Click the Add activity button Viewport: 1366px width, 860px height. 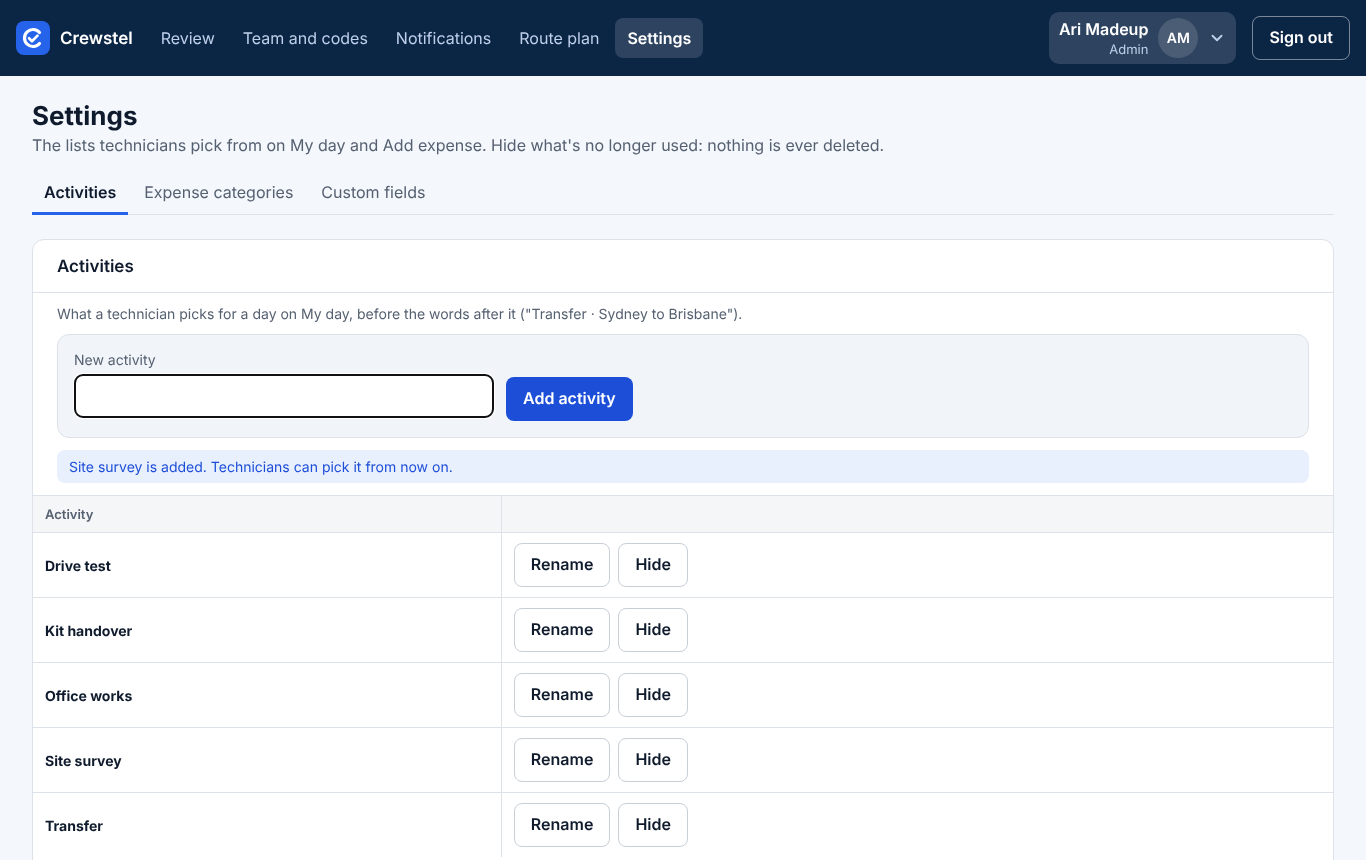click(x=569, y=399)
